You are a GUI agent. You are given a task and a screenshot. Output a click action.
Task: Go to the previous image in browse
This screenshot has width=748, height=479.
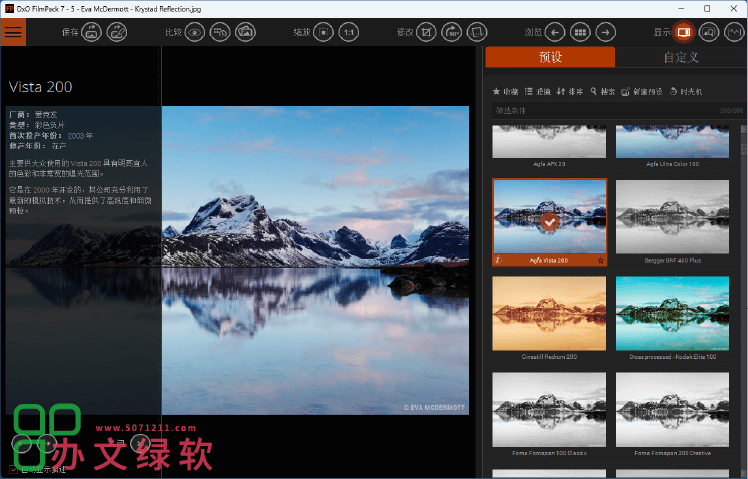click(x=555, y=32)
